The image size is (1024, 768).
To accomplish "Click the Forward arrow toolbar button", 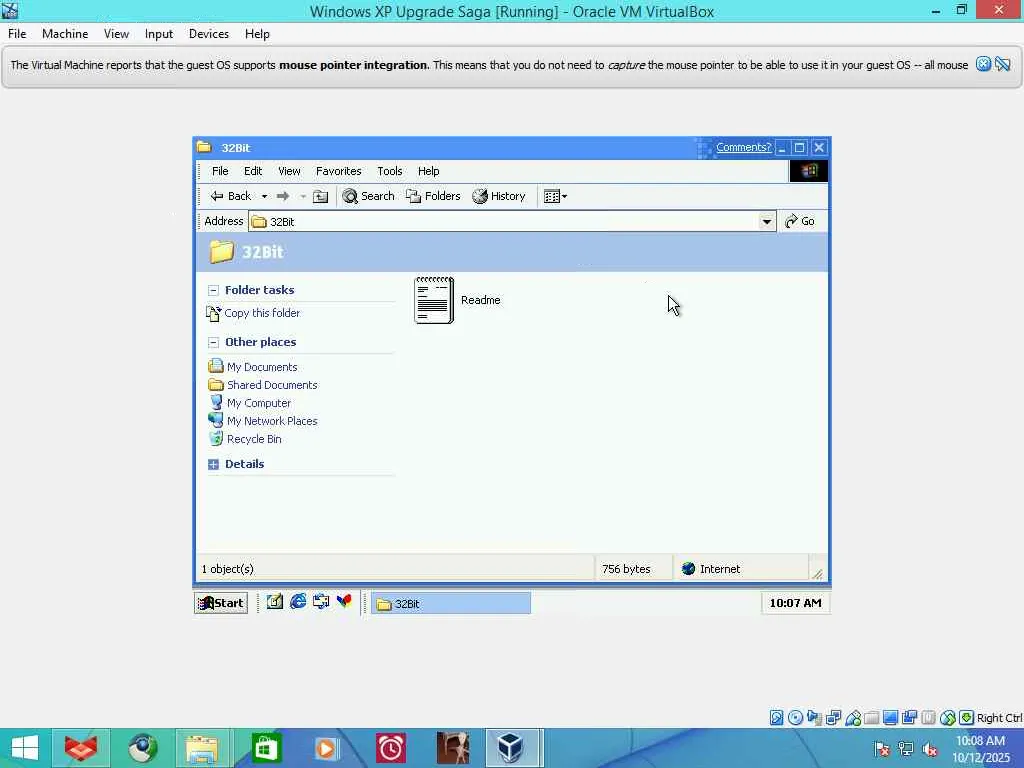I will [x=283, y=196].
